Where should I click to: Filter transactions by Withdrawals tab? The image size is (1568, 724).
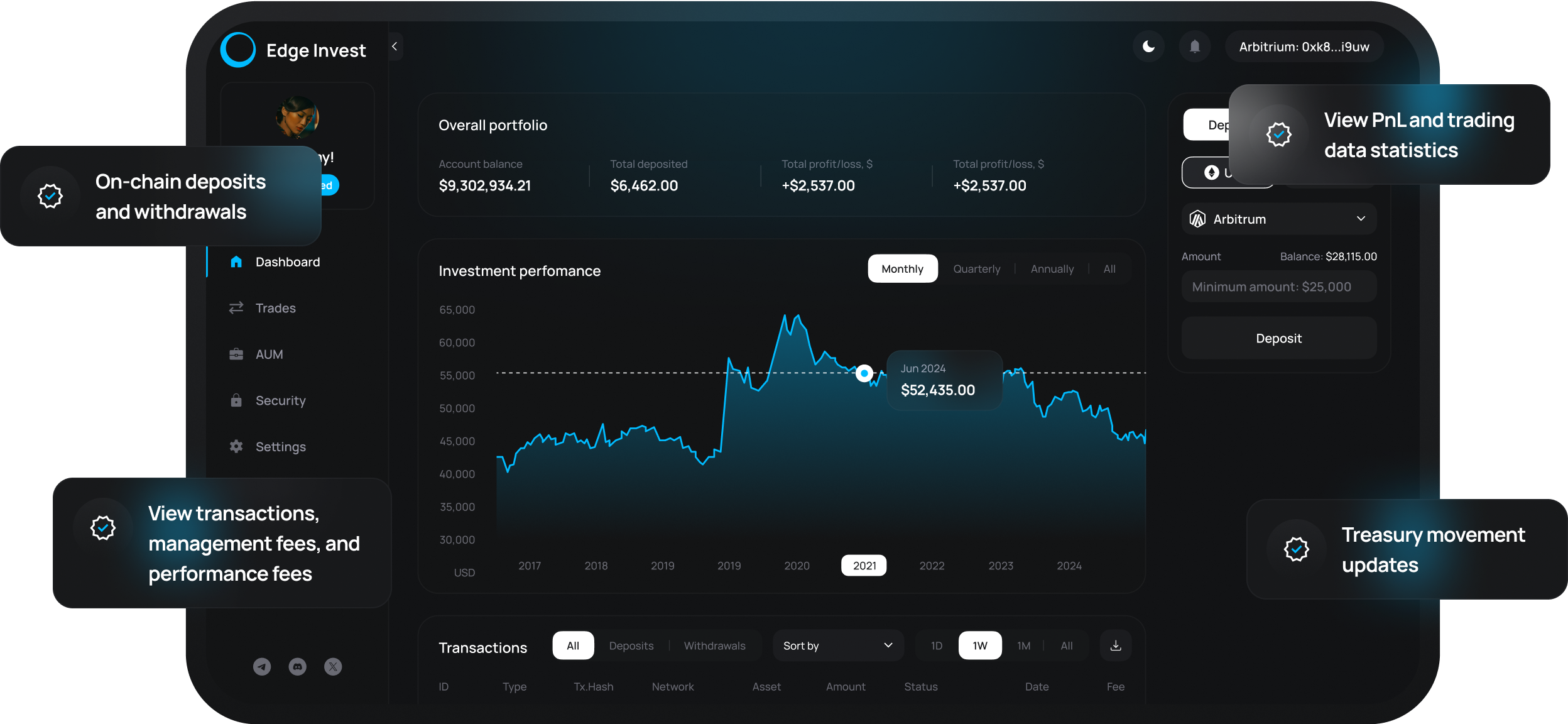point(714,645)
